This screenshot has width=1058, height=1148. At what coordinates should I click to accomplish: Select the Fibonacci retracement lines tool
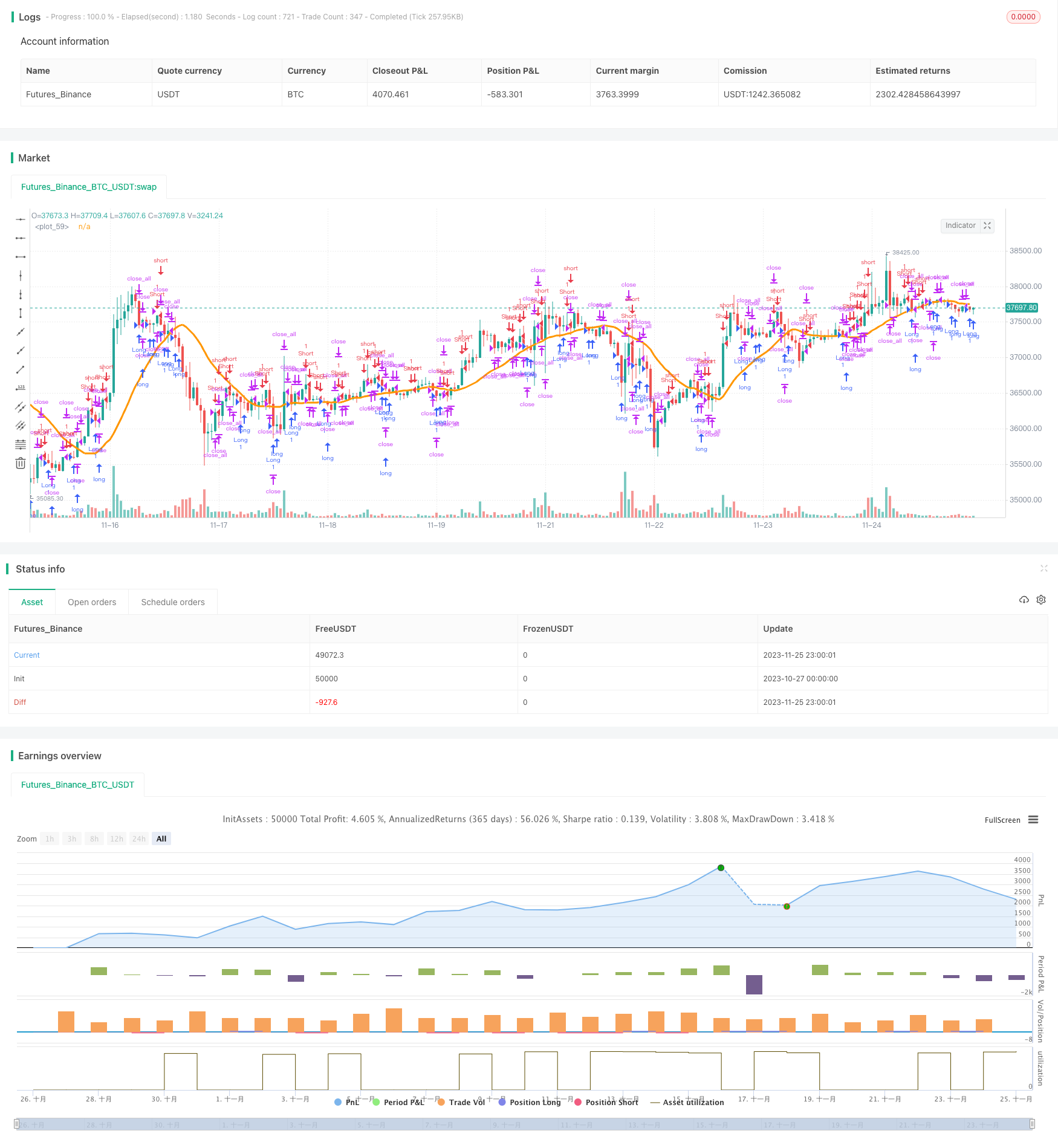point(21,444)
